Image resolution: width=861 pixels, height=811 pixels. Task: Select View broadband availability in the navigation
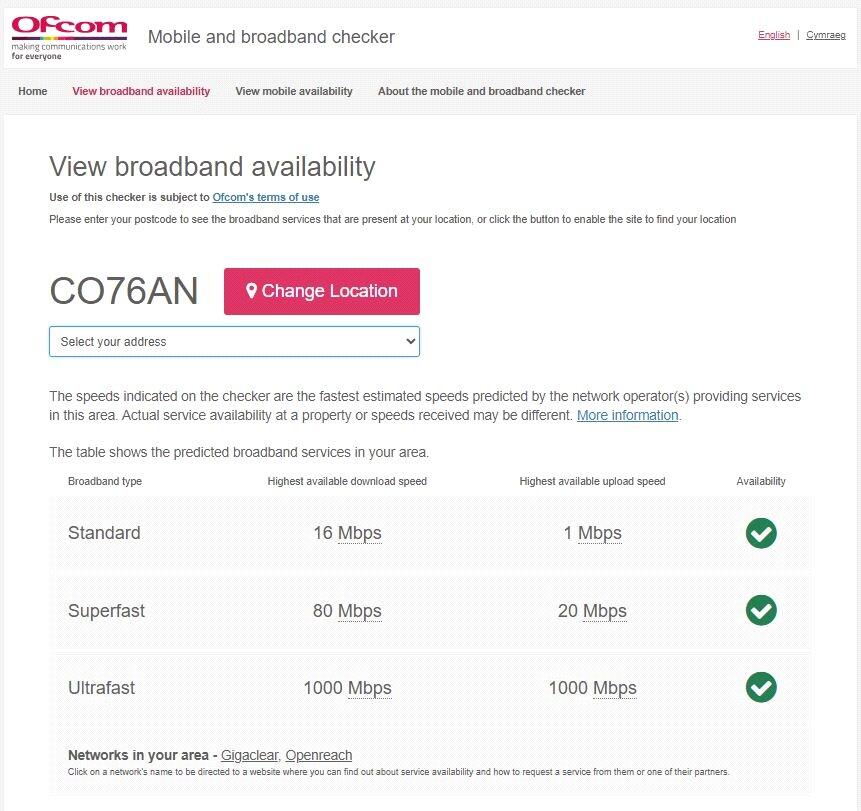140,91
